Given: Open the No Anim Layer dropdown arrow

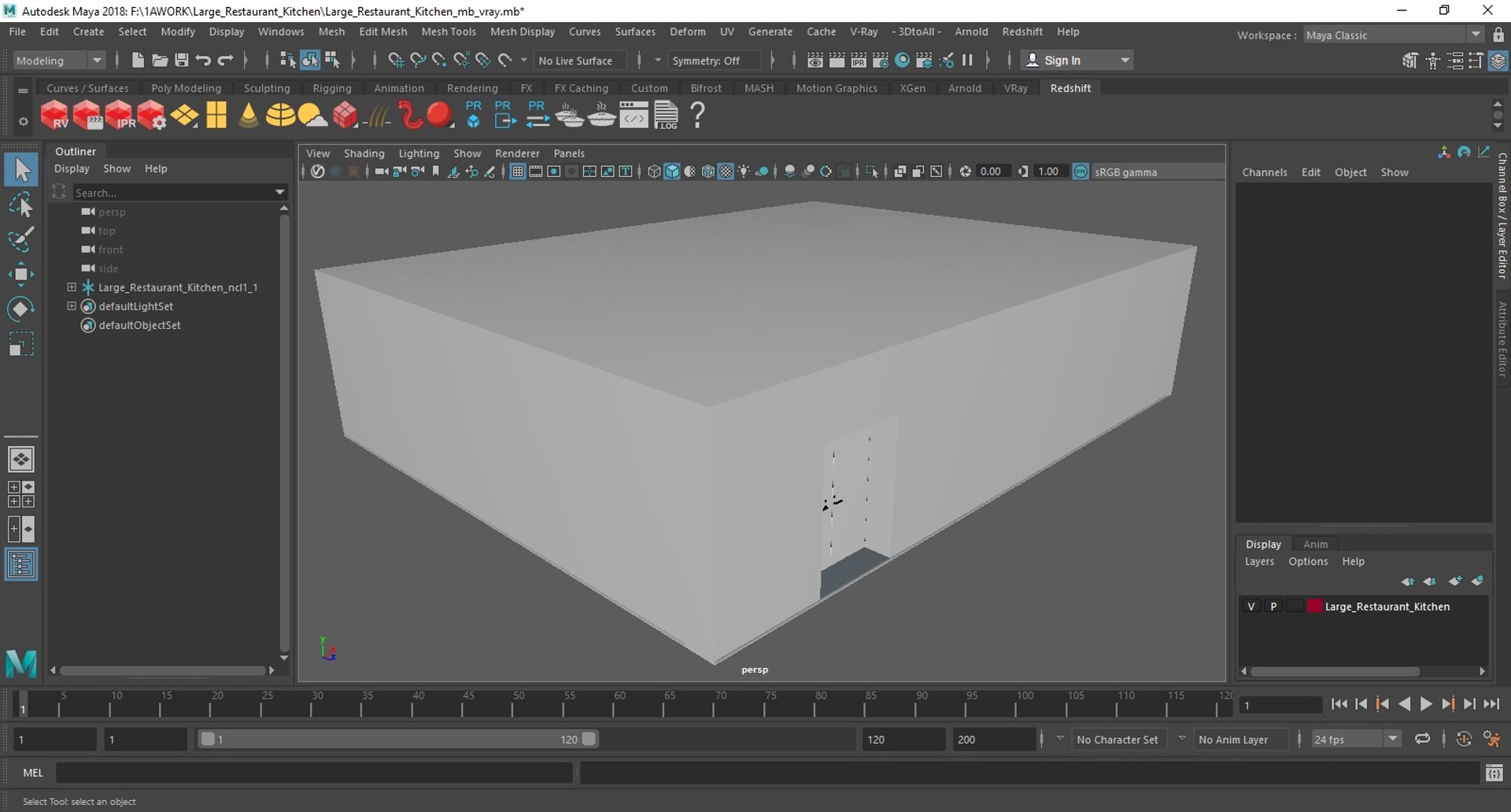Looking at the screenshot, I should point(1182,739).
